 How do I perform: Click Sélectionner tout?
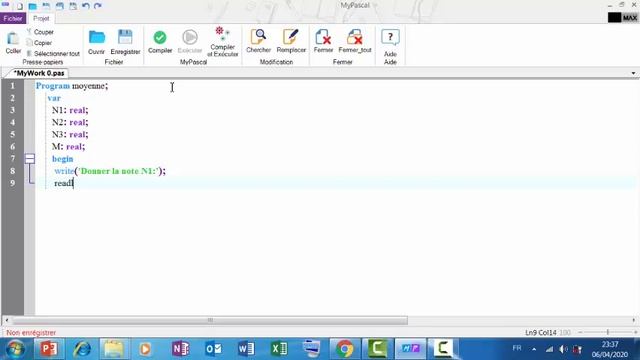(53, 53)
